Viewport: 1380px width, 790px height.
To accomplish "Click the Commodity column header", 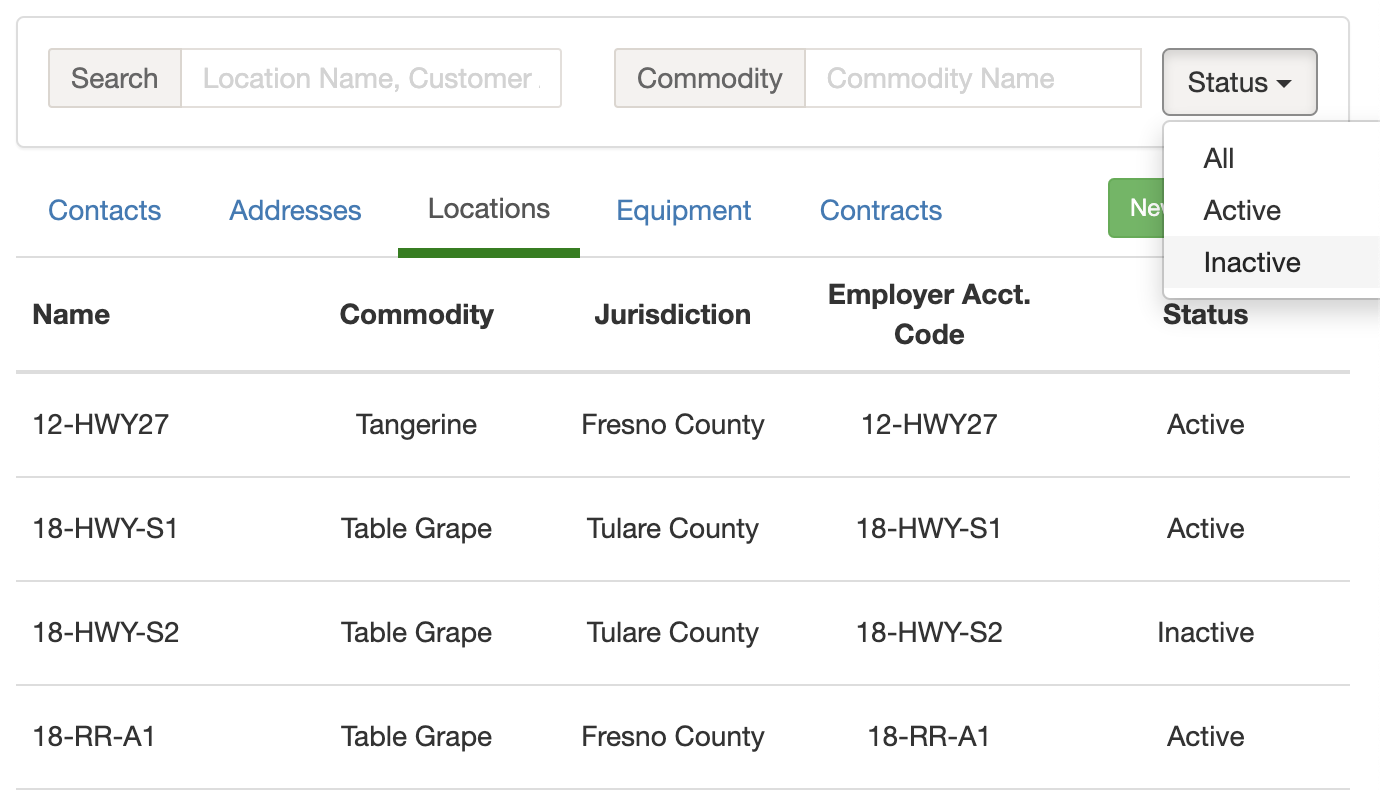I will (x=417, y=314).
